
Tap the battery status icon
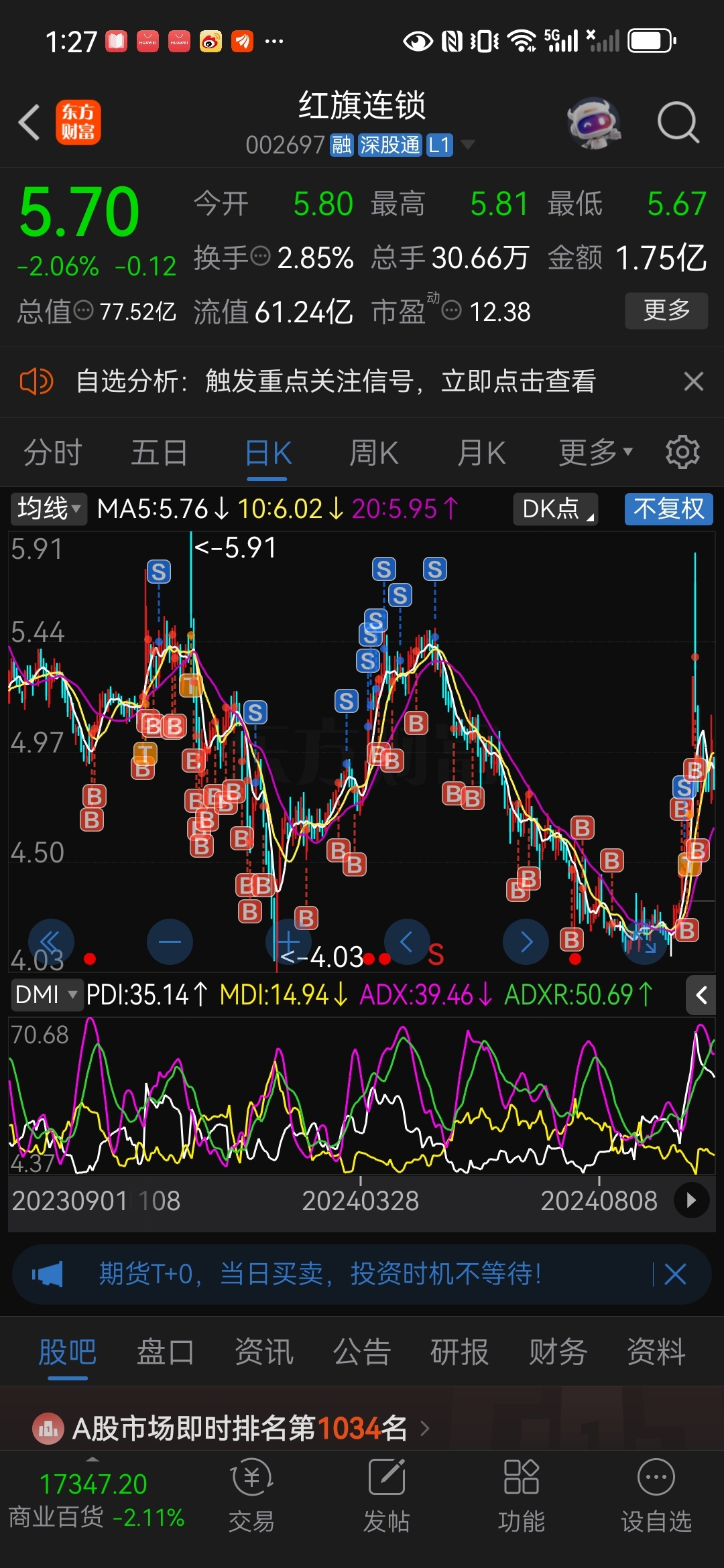(x=652, y=41)
